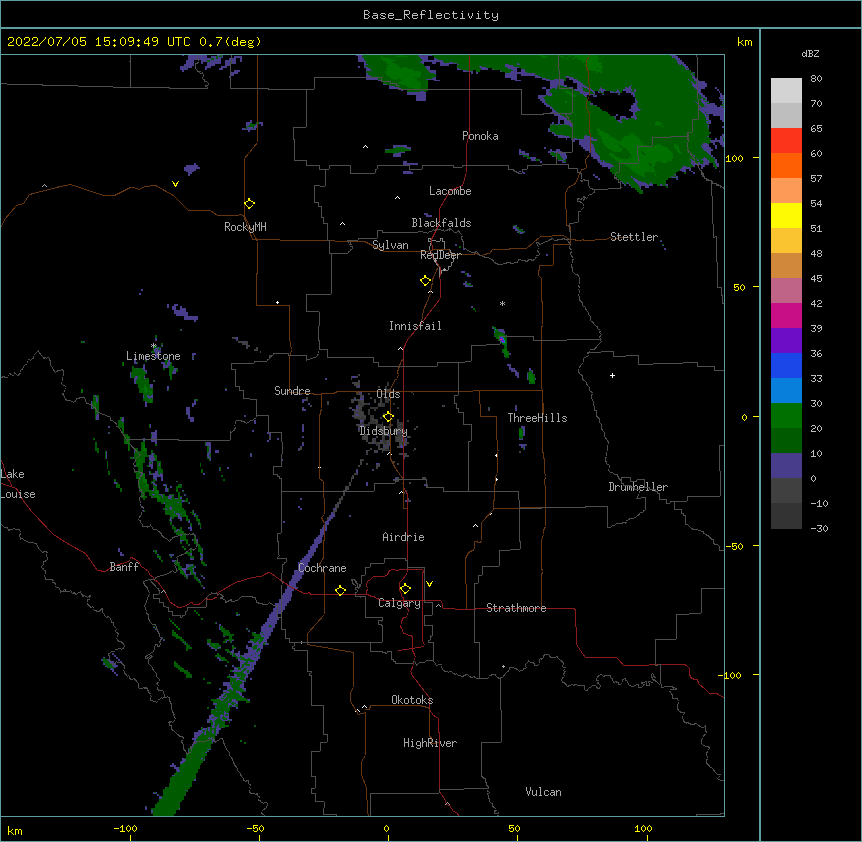The width and height of the screenshot is (862, 842).
Task: Click the orange 57-60 dBZ legend swatch
Action: coord(786,165)
